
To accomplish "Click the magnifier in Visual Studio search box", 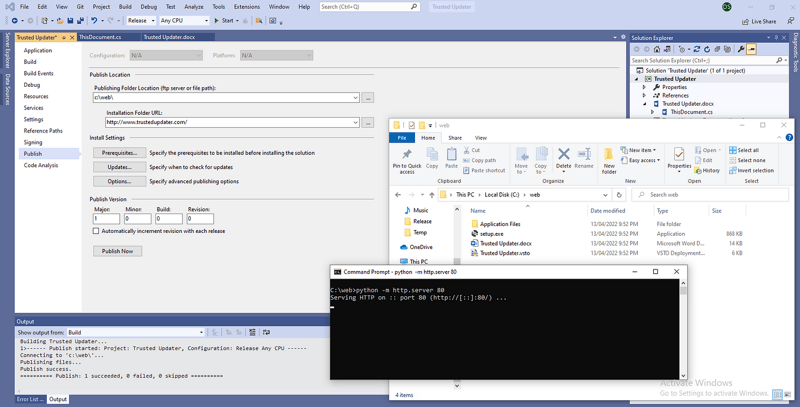I will 414,7.
